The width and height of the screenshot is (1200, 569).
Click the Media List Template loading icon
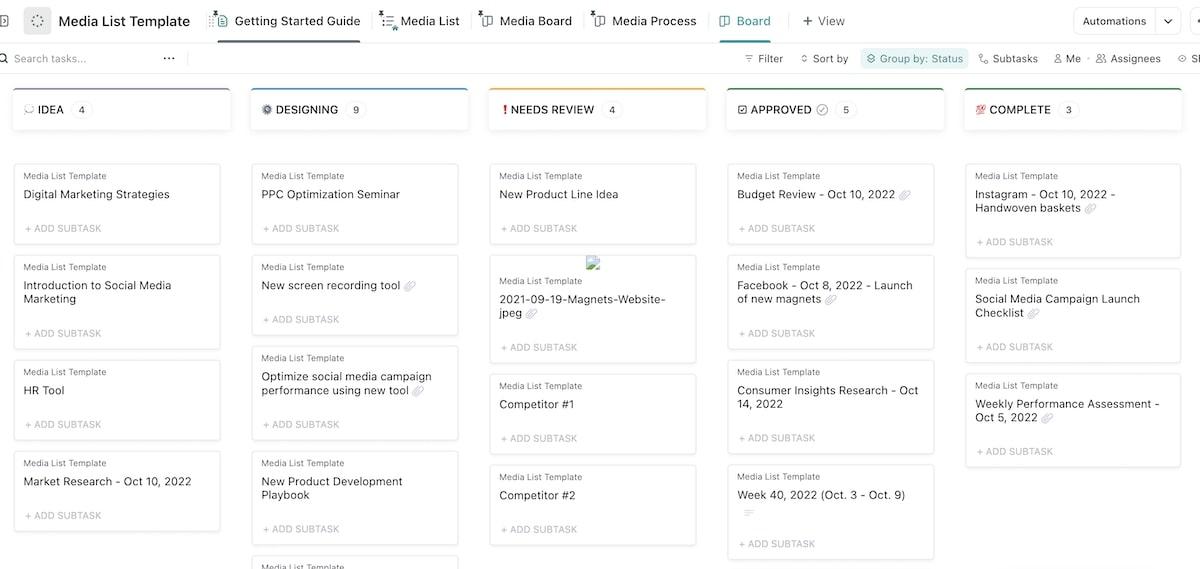(x=37, y=21)
